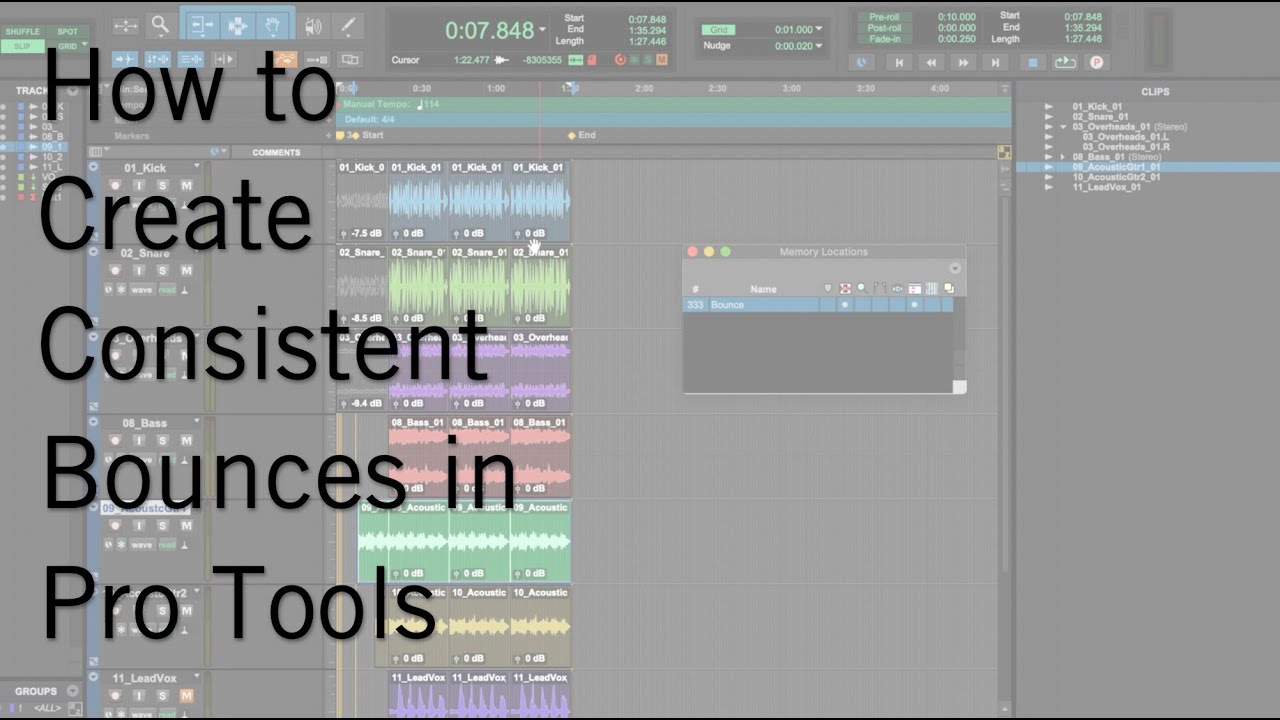Screen dimensions: 1280x720
Task: Click Go to End transport button
Action: tap(995, 62)
